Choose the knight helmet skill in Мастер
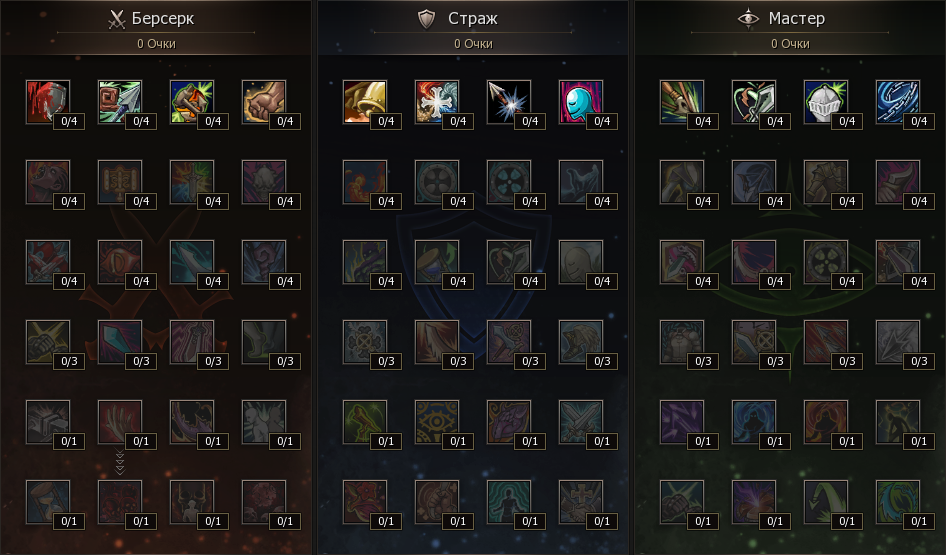This screenshot has width=946, height=555. 825,102
